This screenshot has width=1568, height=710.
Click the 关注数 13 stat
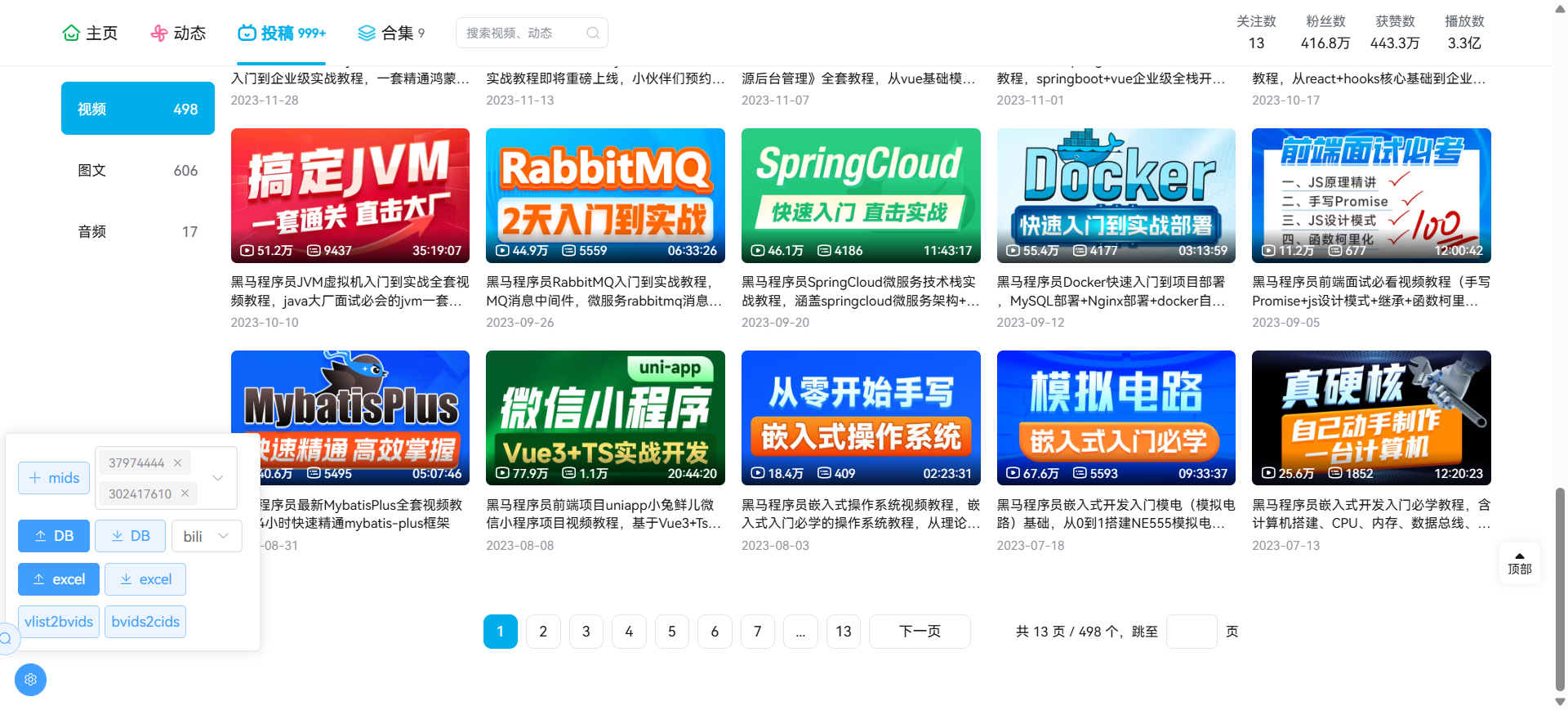pyautogui.click(x=1256, y=33)
